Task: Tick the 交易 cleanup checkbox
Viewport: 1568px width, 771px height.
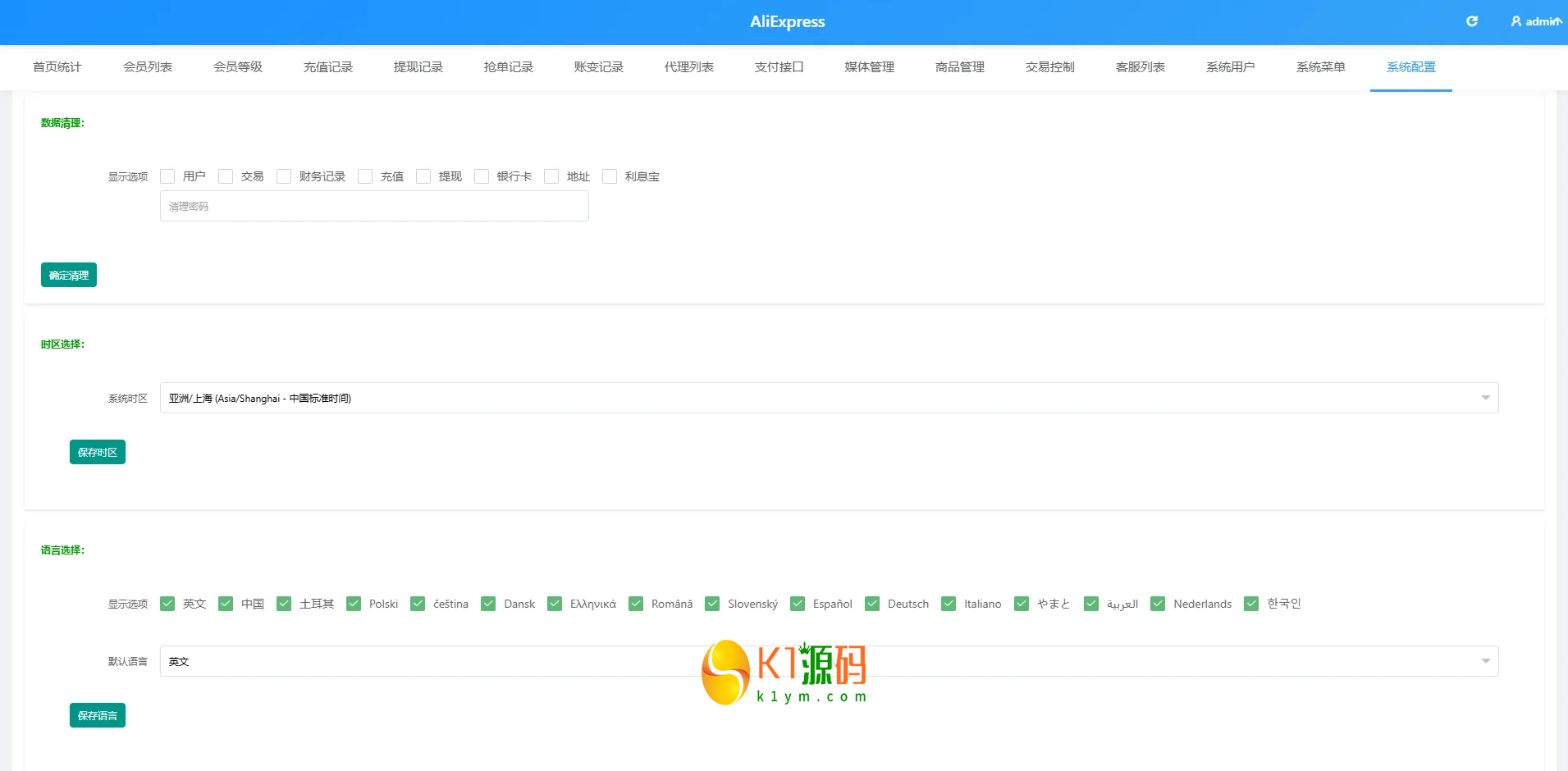Action: tap(226, 176)
